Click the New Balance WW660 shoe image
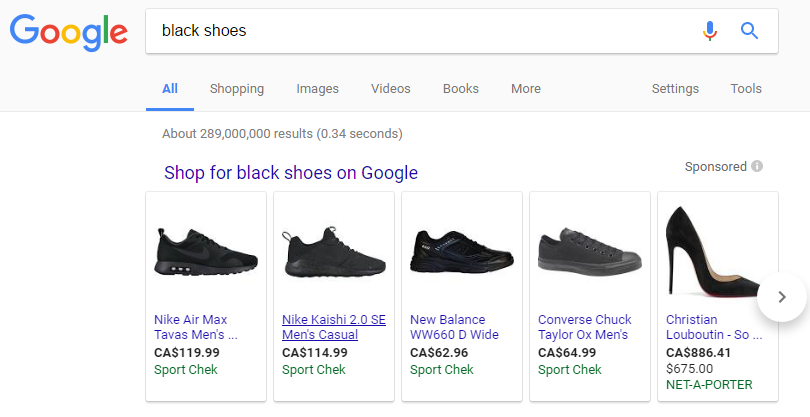Viewport: 810px width, 417px height. pos(461,251)
